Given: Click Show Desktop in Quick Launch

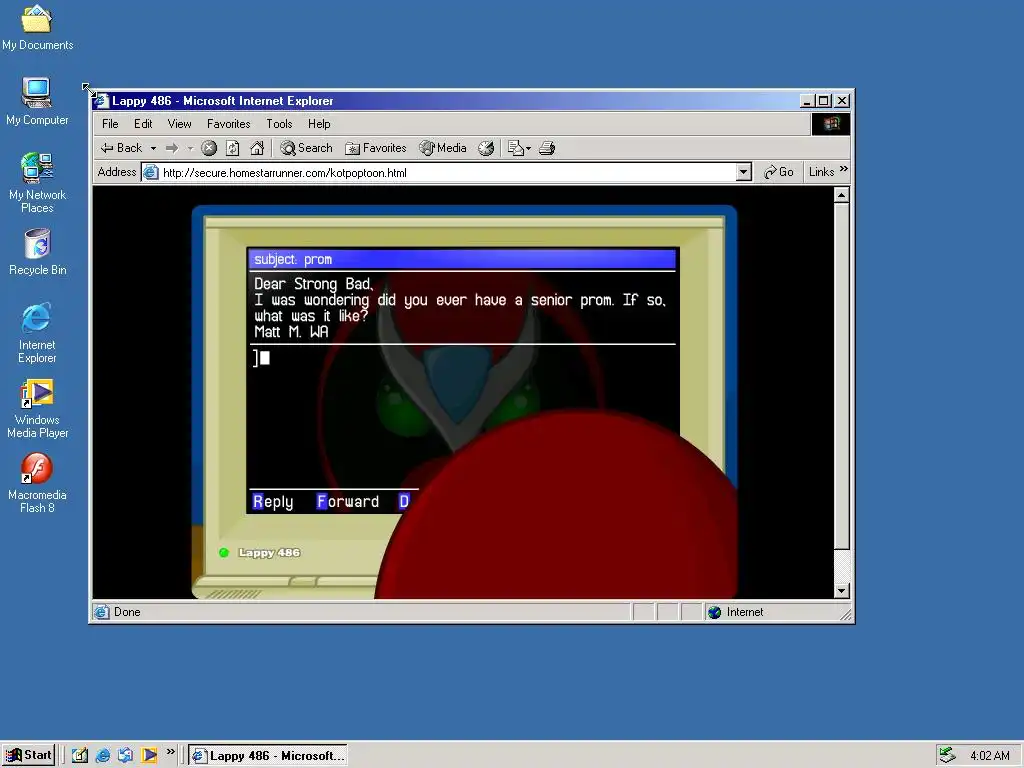Looking at the screenshot, I should click(x=80, y=756).
